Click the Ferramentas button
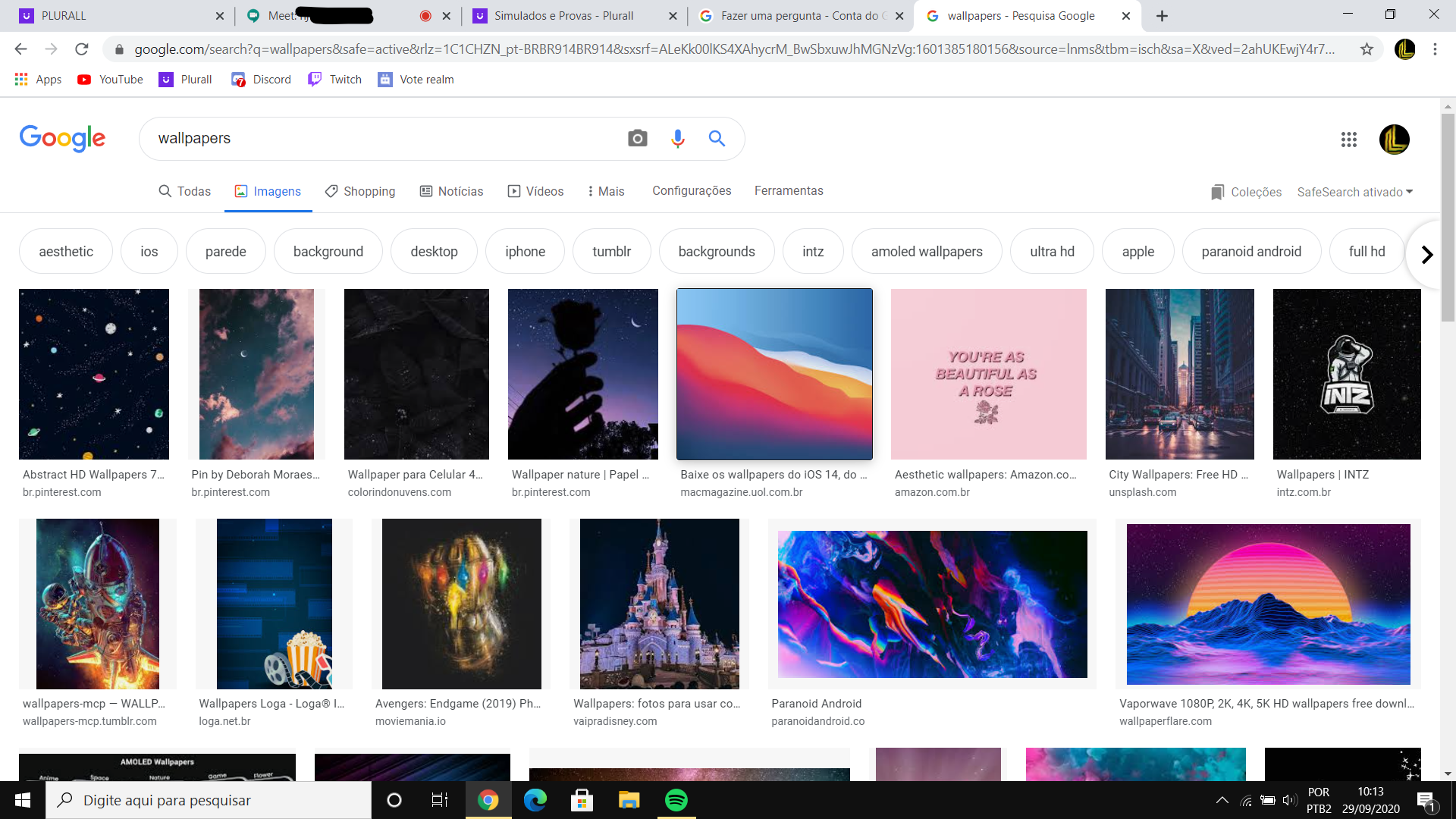The image size is (1456, 819). (x=789, y=190)
